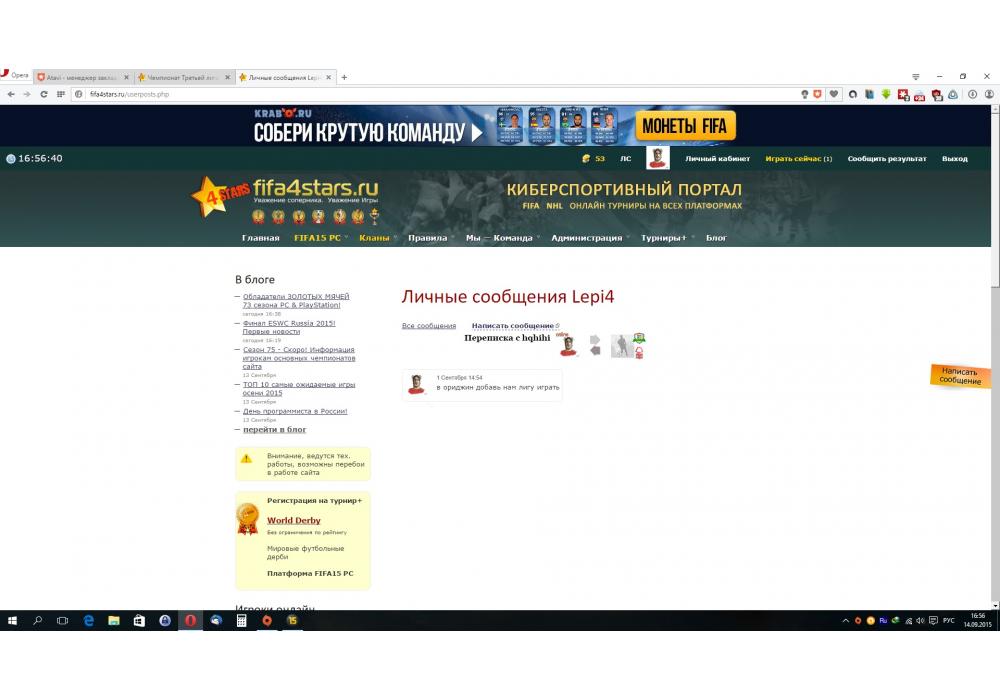The width and height of the screenshot is (1000, 700).
Task: Click the blue triangular extension icon
Action: (953, 94)
